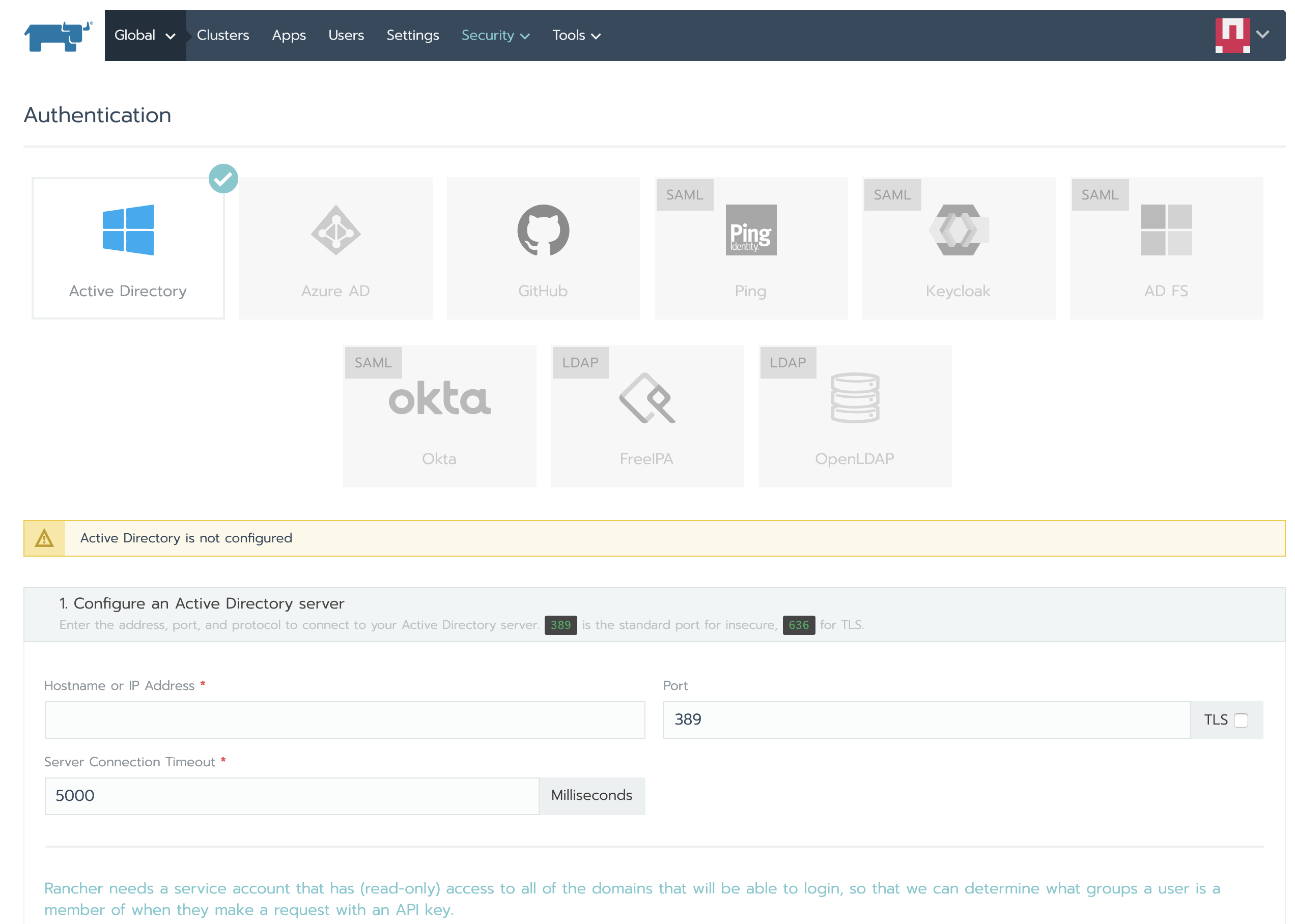Viewport: 1295px width, 924px height.
Task: Select the GitHub octocat provider
Action: coord(543,230)
